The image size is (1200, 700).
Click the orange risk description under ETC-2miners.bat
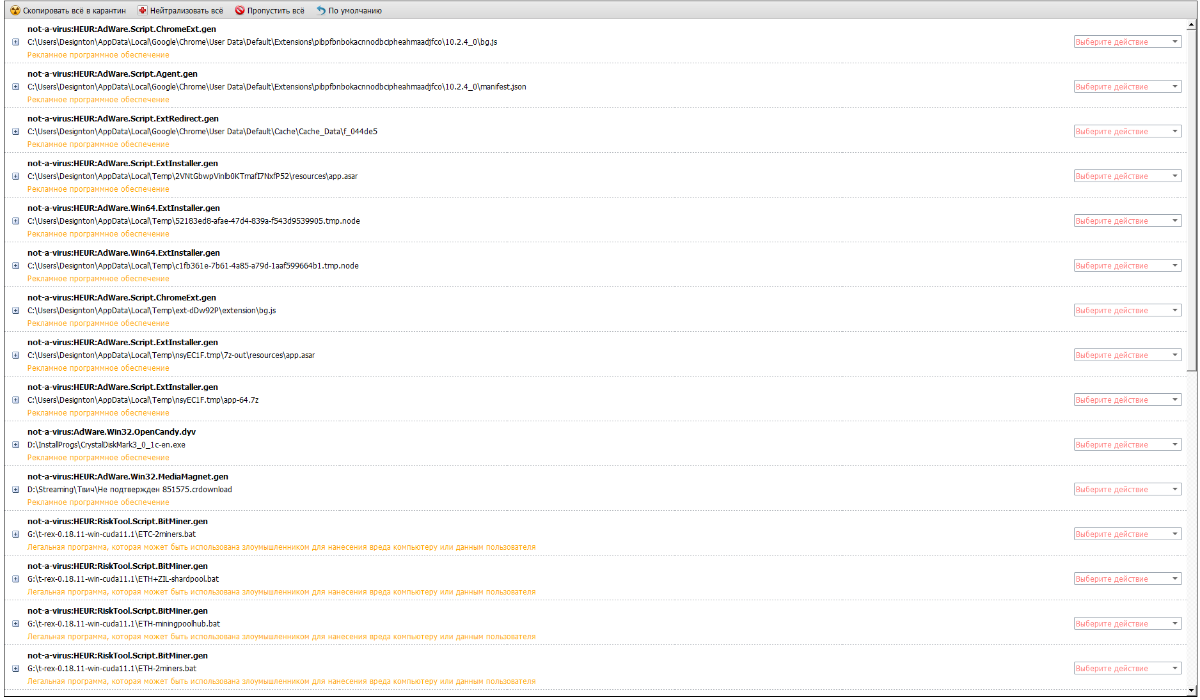coord(281,547)
